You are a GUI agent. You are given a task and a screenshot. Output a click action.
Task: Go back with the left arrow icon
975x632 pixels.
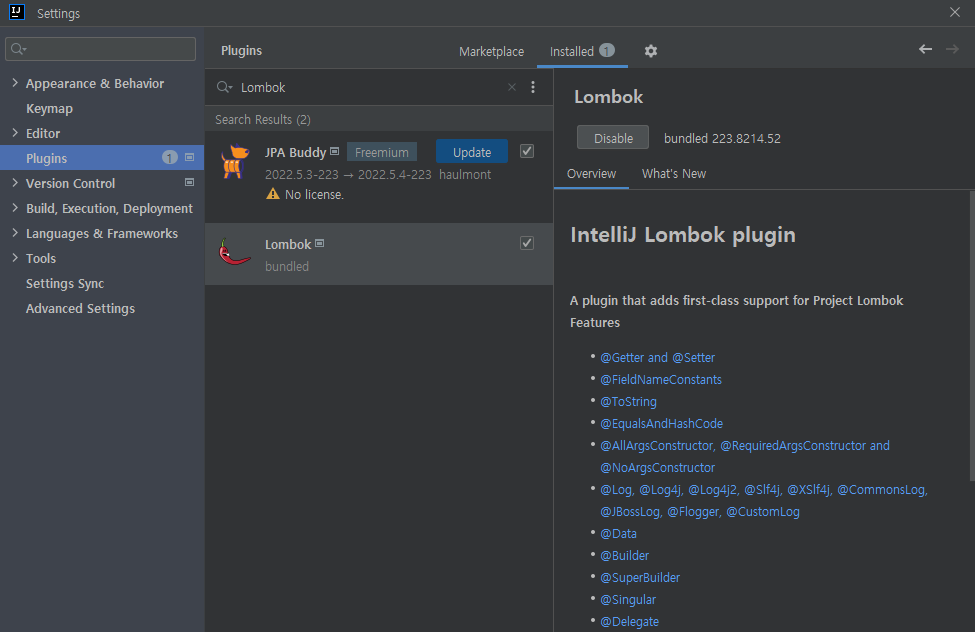(x=925, y=49)
